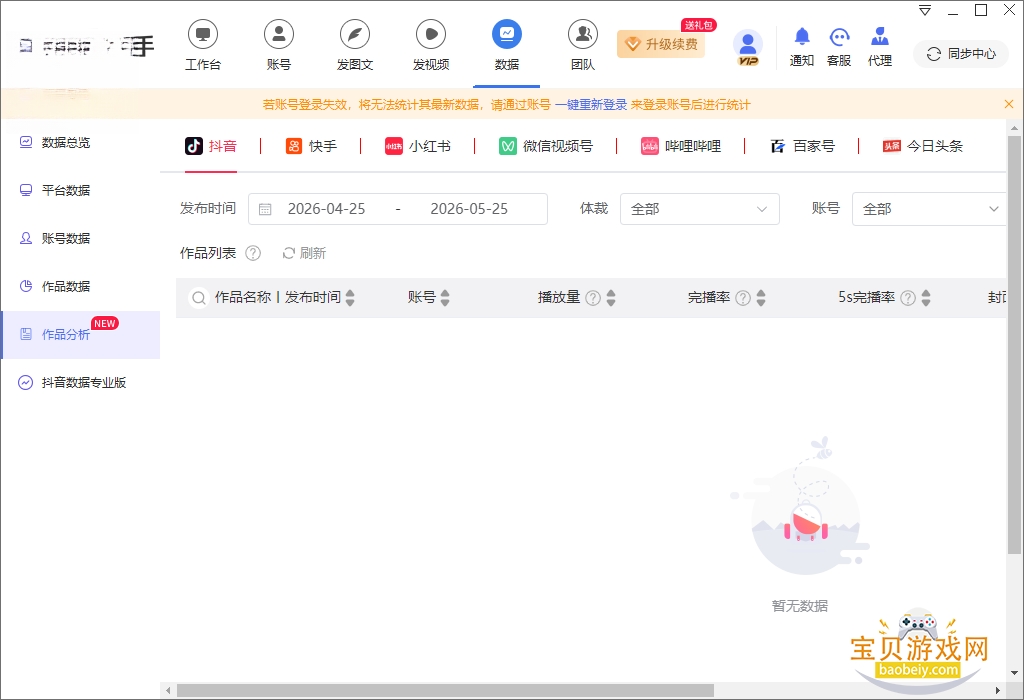Select 作品分析 in the sidebar
1024x700 pixels.
[80, 334]
